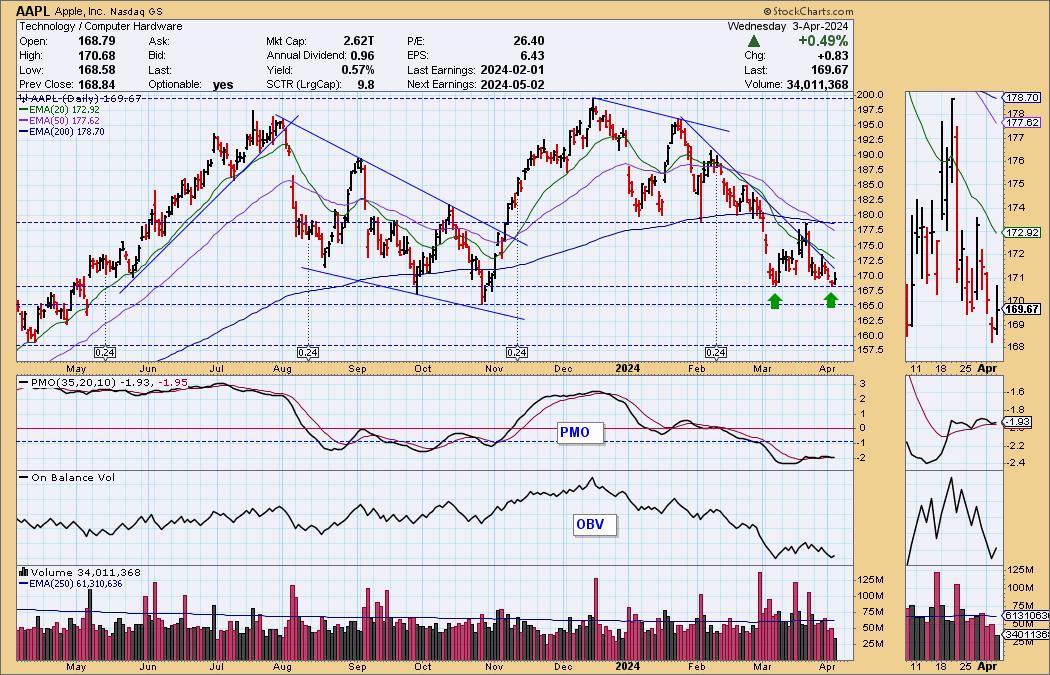Click the Open value 168.79
This screenshot has width=1050, height=675.
tap(98, 42)
